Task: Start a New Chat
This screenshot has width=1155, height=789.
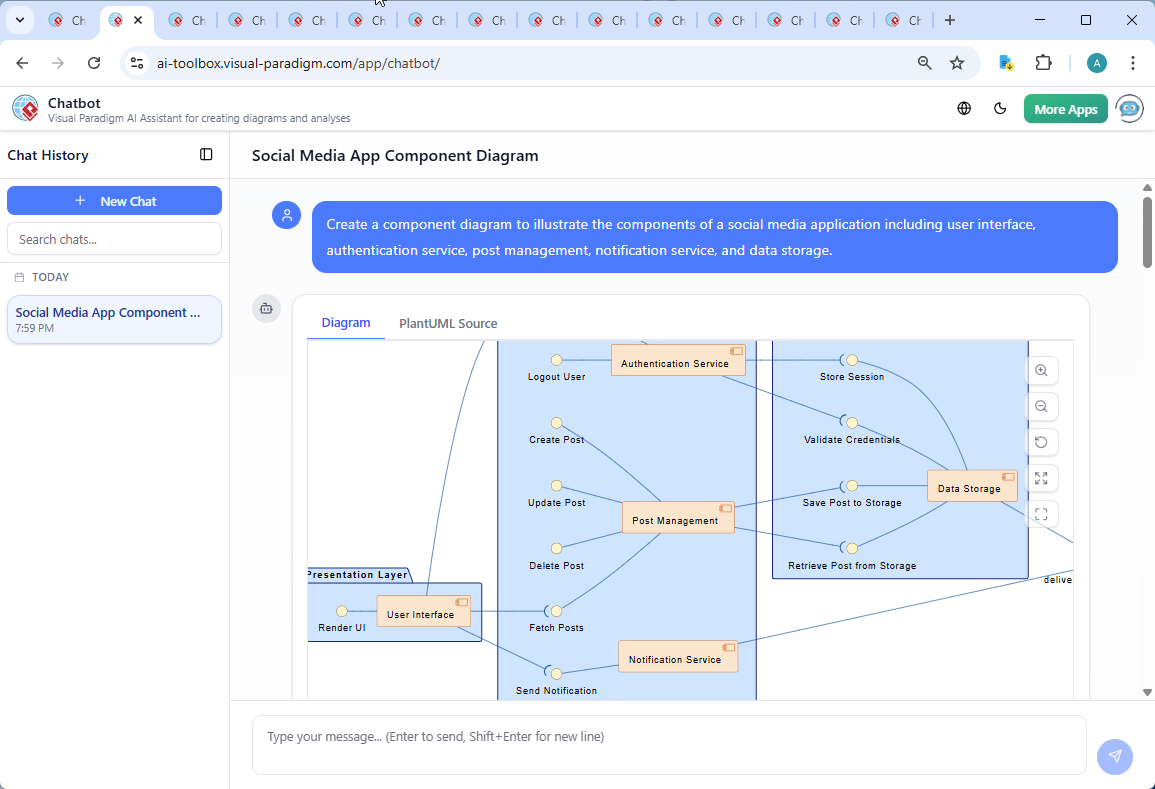Action: (x=114, y=201)
